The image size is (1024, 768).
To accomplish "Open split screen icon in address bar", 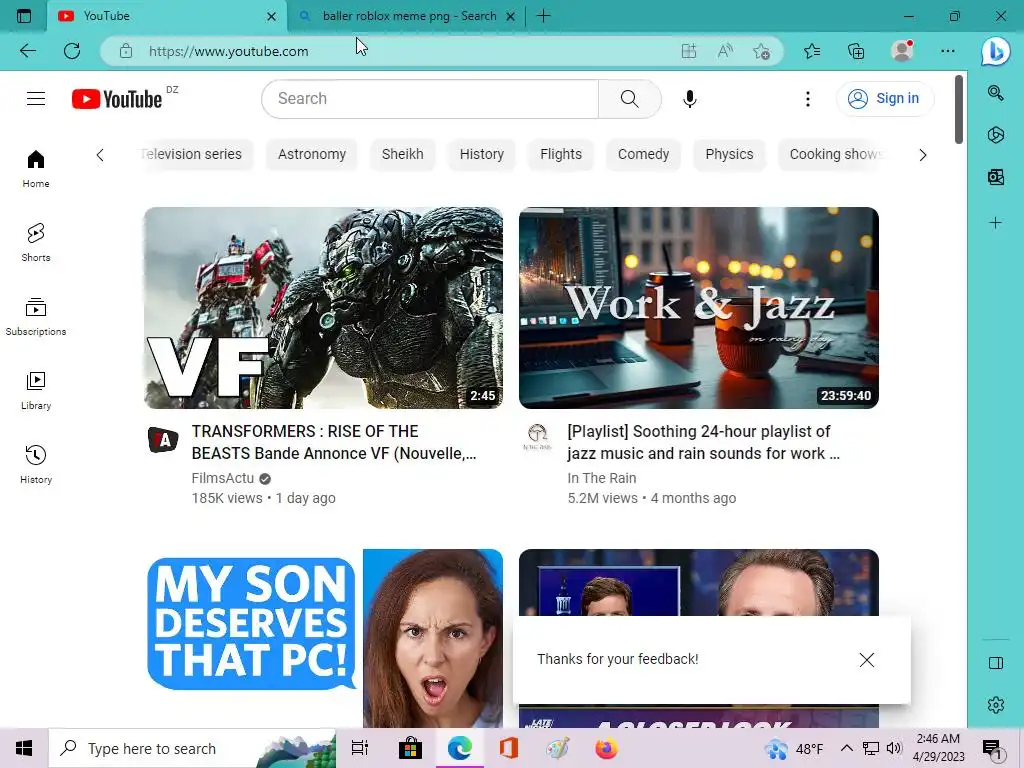I will [x=689, y=51].
